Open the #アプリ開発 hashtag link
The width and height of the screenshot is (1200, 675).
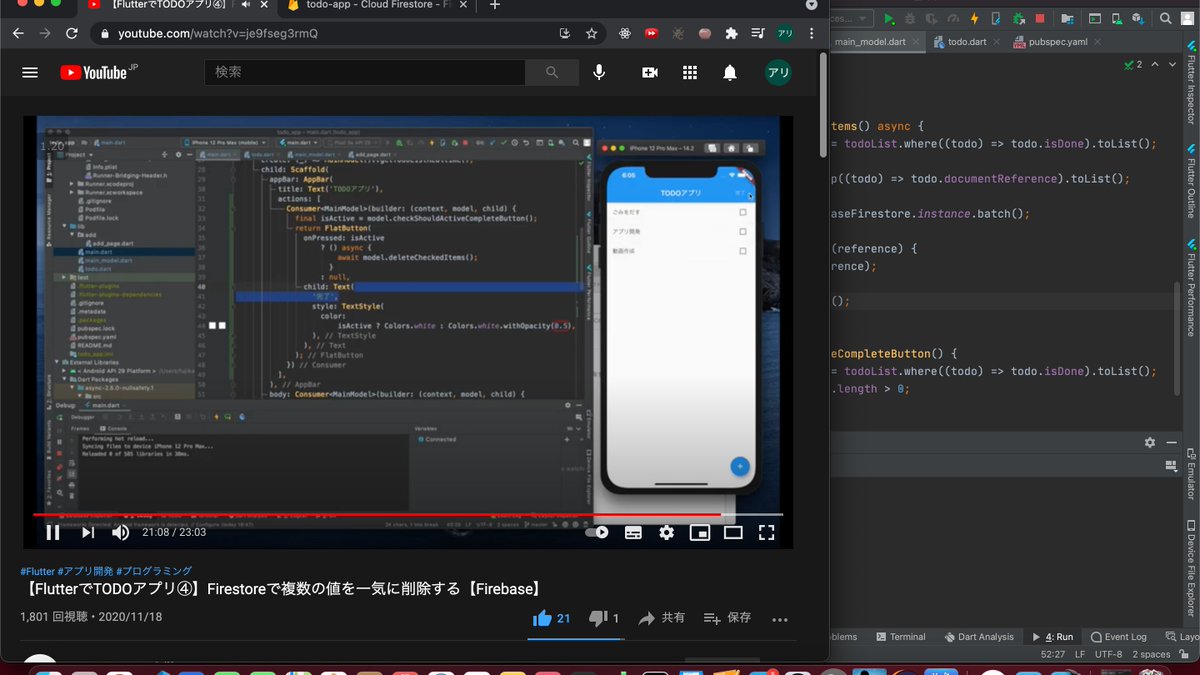click(86, 571)
